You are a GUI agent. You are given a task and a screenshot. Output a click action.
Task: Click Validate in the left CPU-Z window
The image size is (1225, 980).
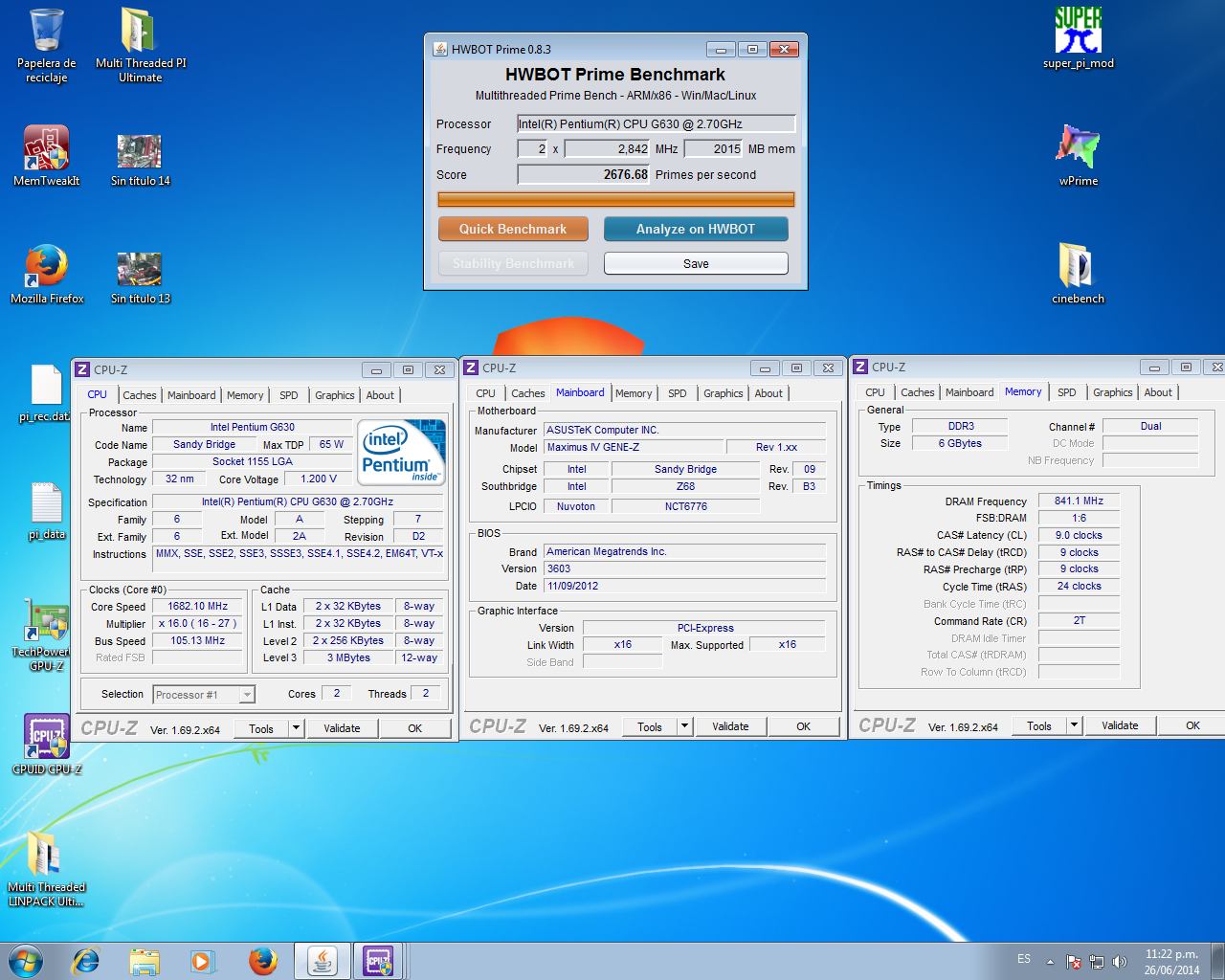[x=342, y=728]
